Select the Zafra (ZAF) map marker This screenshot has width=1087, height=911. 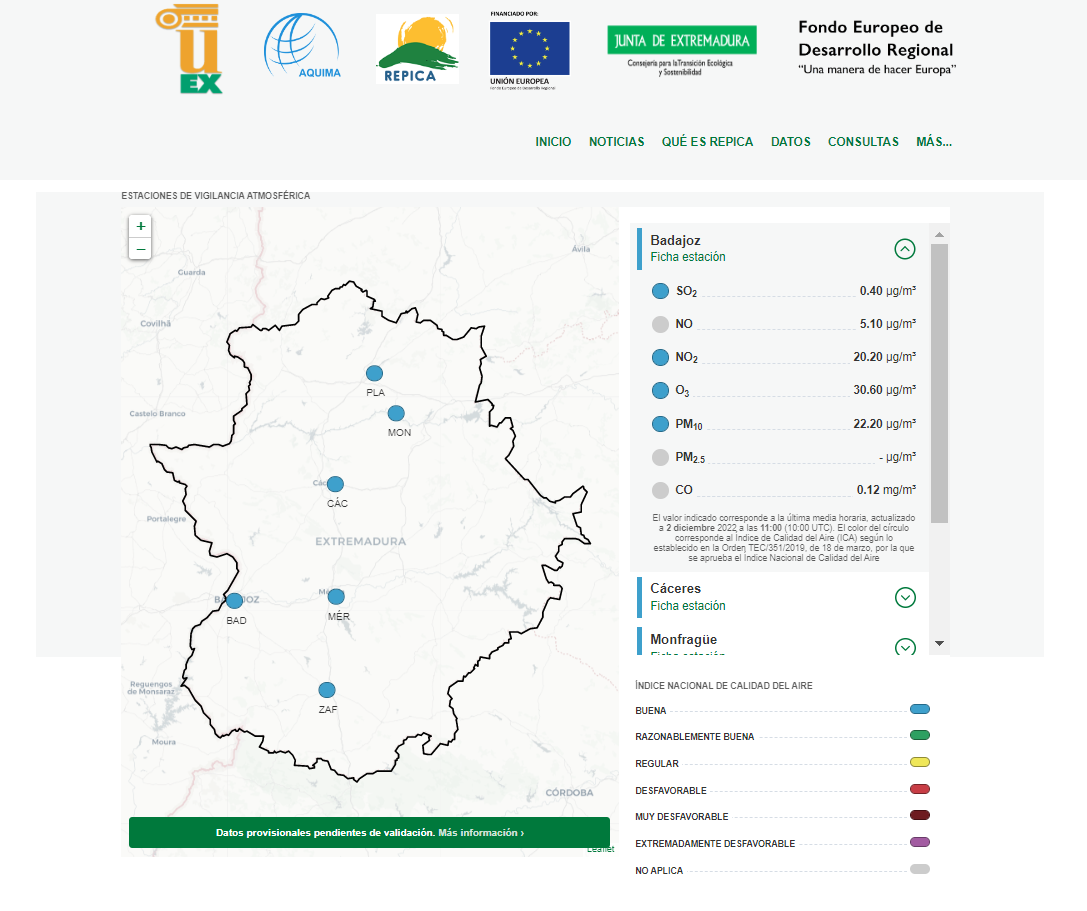pos(326,690)
